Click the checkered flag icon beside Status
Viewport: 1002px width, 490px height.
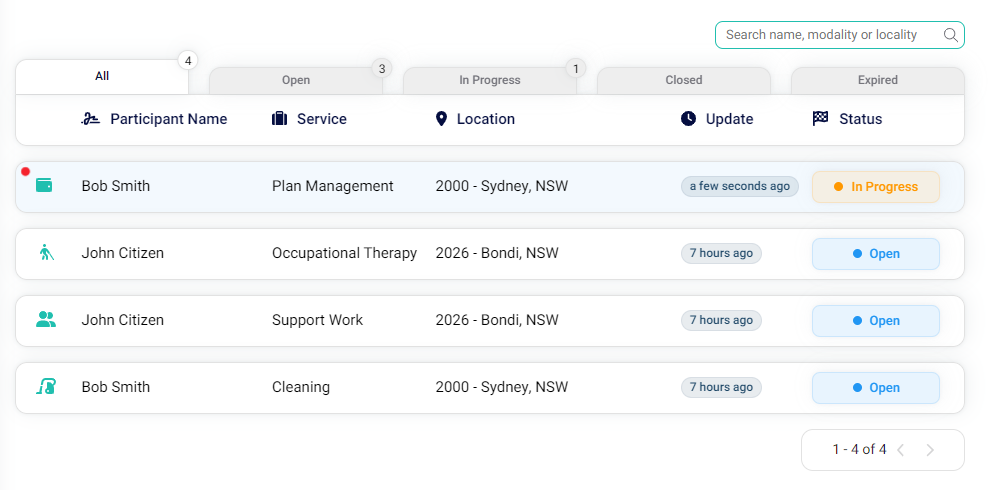pyautogui.click(x=821, y=118)
